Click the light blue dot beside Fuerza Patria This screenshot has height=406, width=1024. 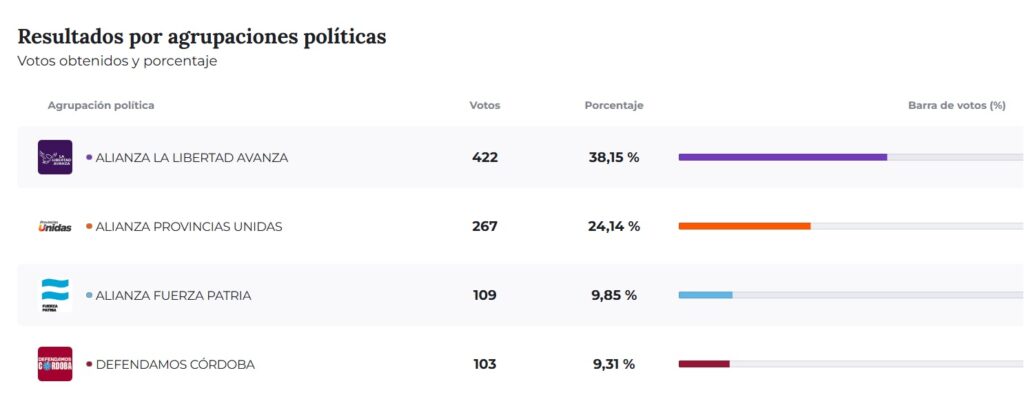coord(89,295)
